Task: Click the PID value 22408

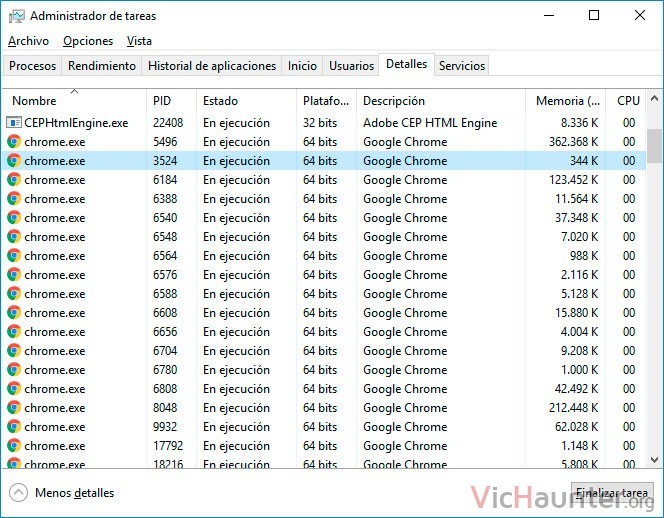Action: (168, 123)
